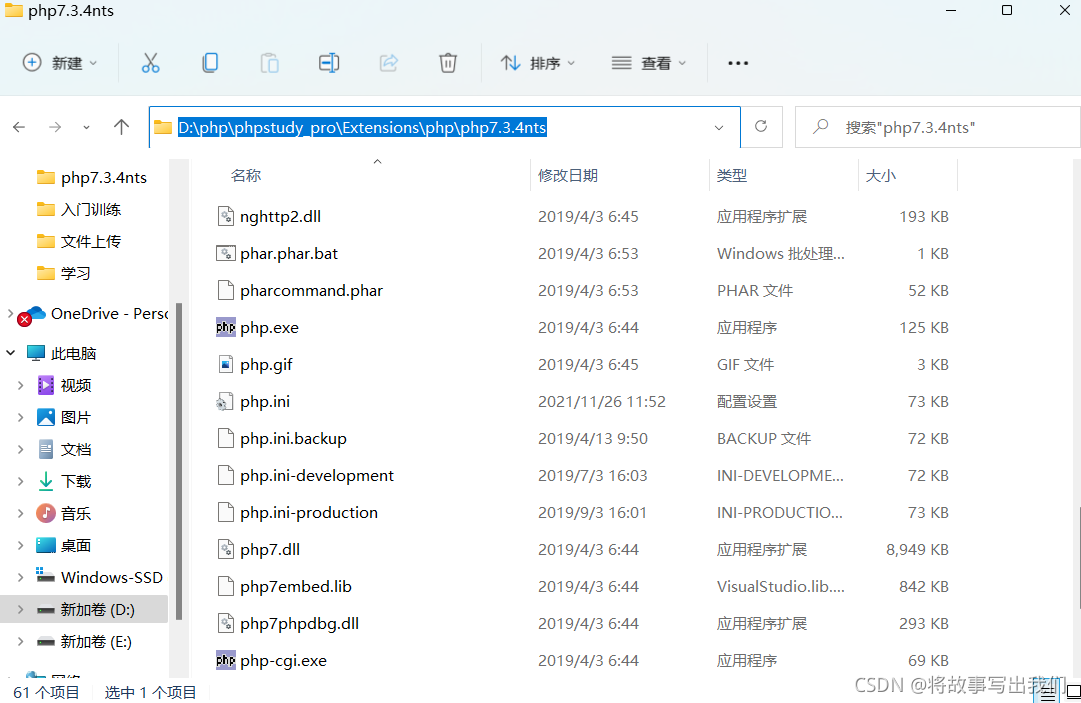
Task: Click the phar.phar.bat file icon
Action: [x=225, y=253]
